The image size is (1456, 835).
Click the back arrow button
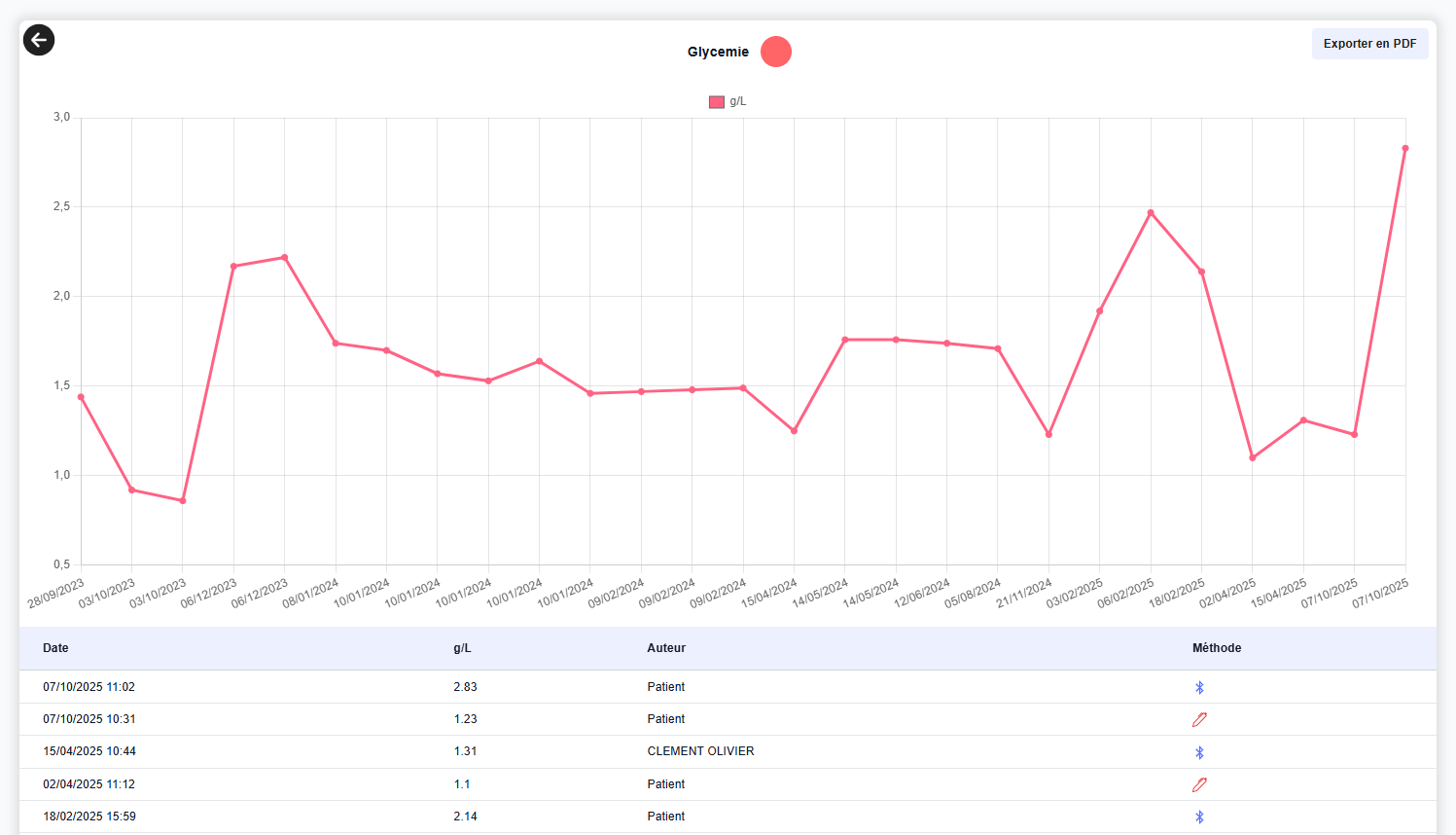39,40
